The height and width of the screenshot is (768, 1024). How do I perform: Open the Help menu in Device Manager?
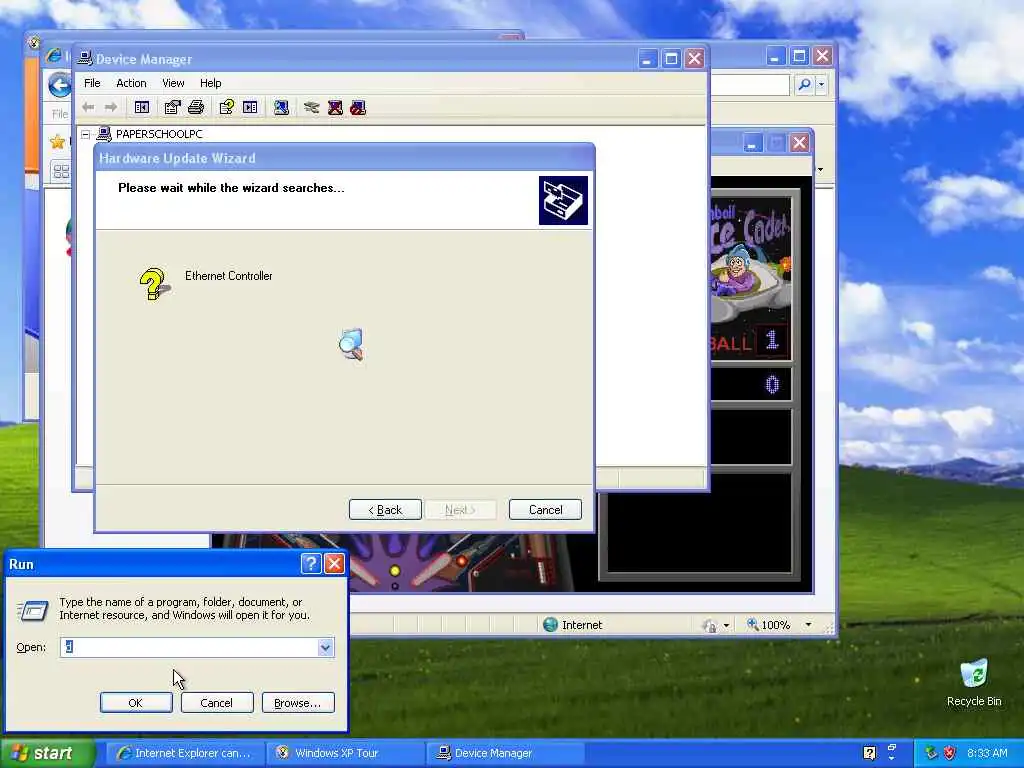(210, 83)
